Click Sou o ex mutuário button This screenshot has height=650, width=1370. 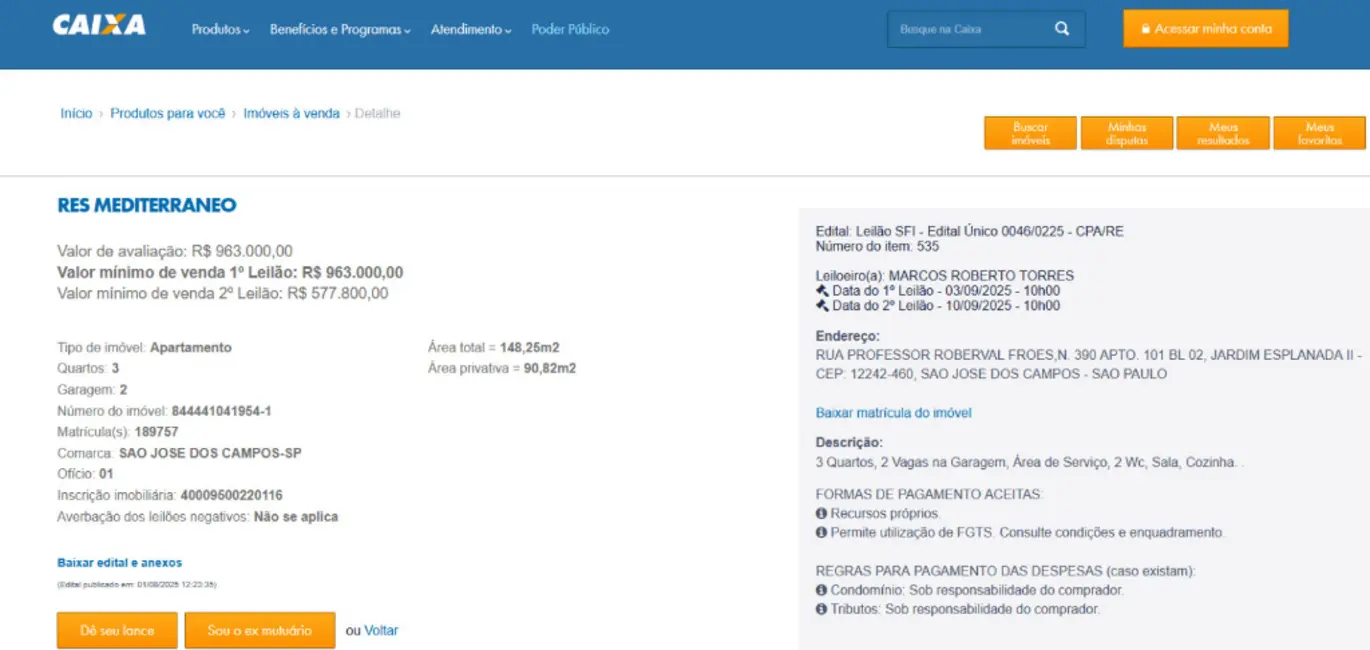259,631
